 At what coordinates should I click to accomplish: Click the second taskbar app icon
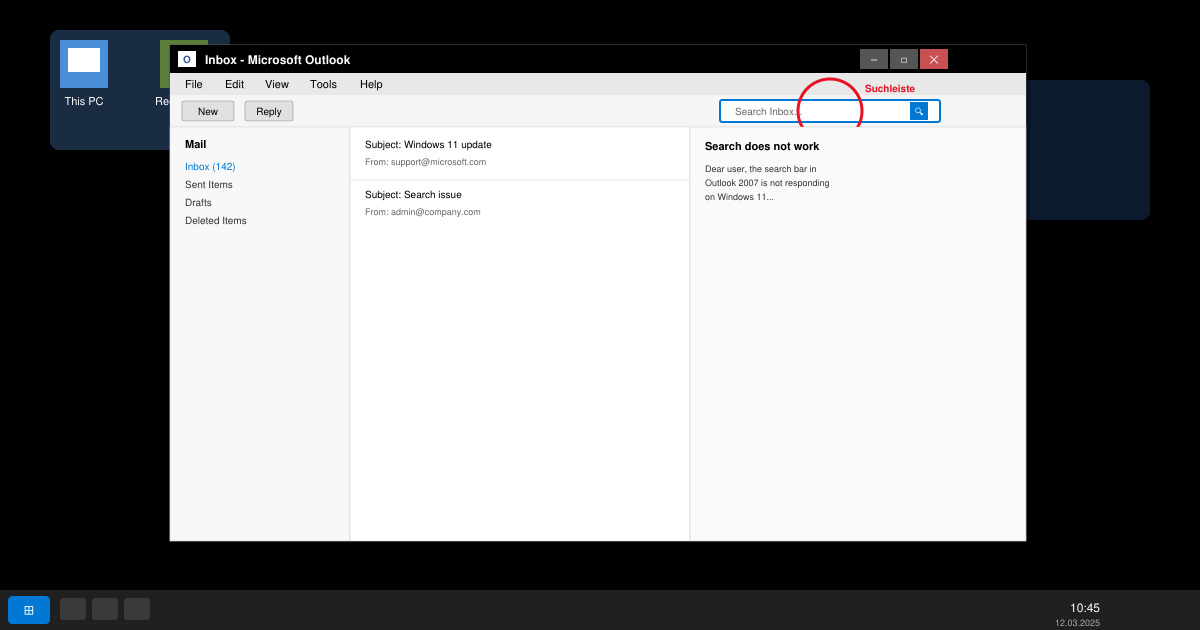[105, 609]
